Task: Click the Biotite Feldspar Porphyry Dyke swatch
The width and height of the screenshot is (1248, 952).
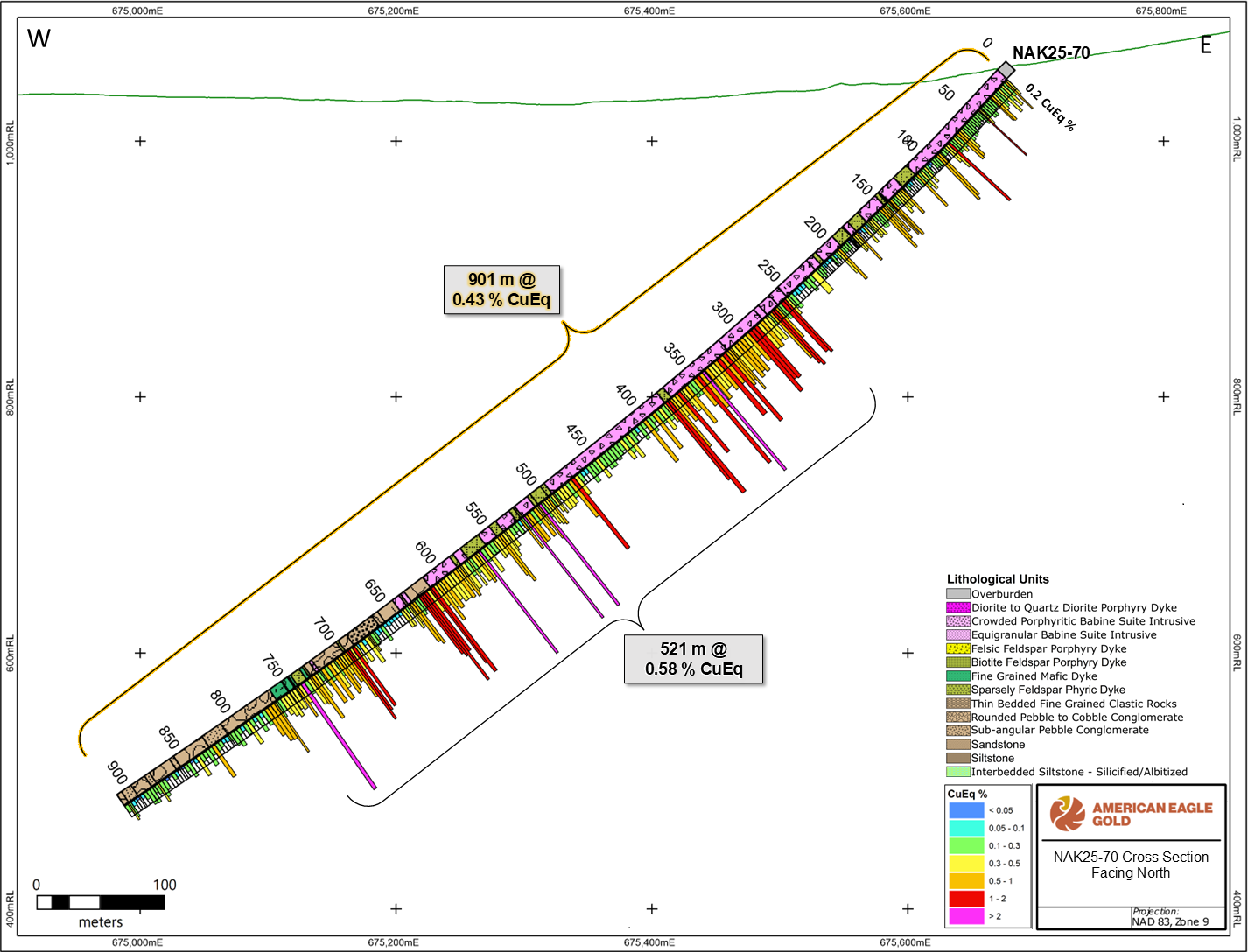Action: [958, 662]
